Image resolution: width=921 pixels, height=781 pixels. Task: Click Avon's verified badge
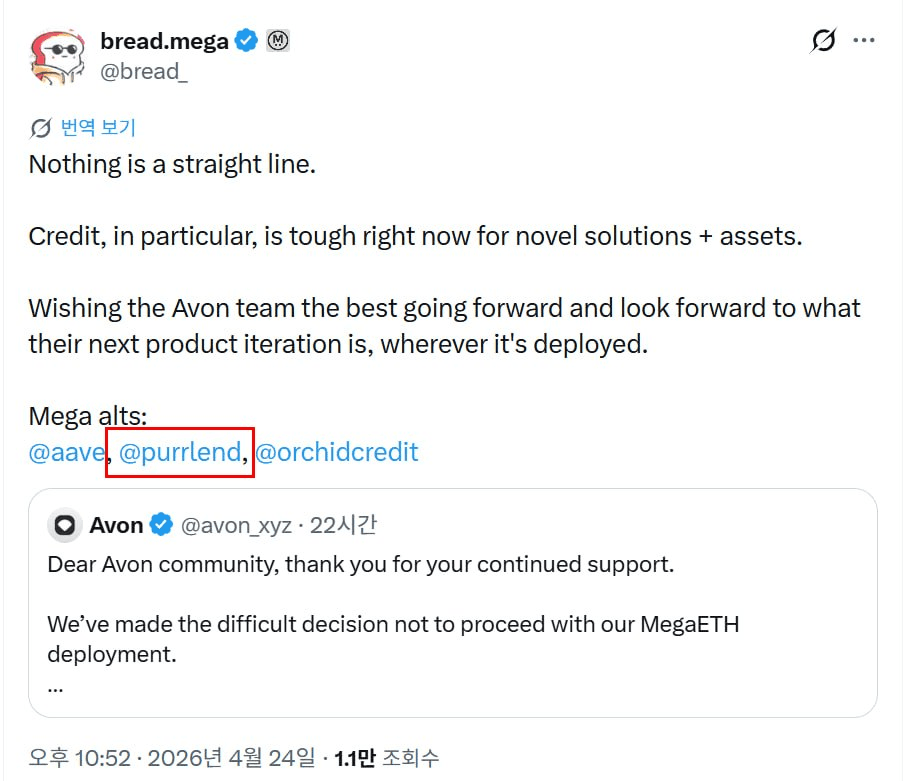click(161, 525)
